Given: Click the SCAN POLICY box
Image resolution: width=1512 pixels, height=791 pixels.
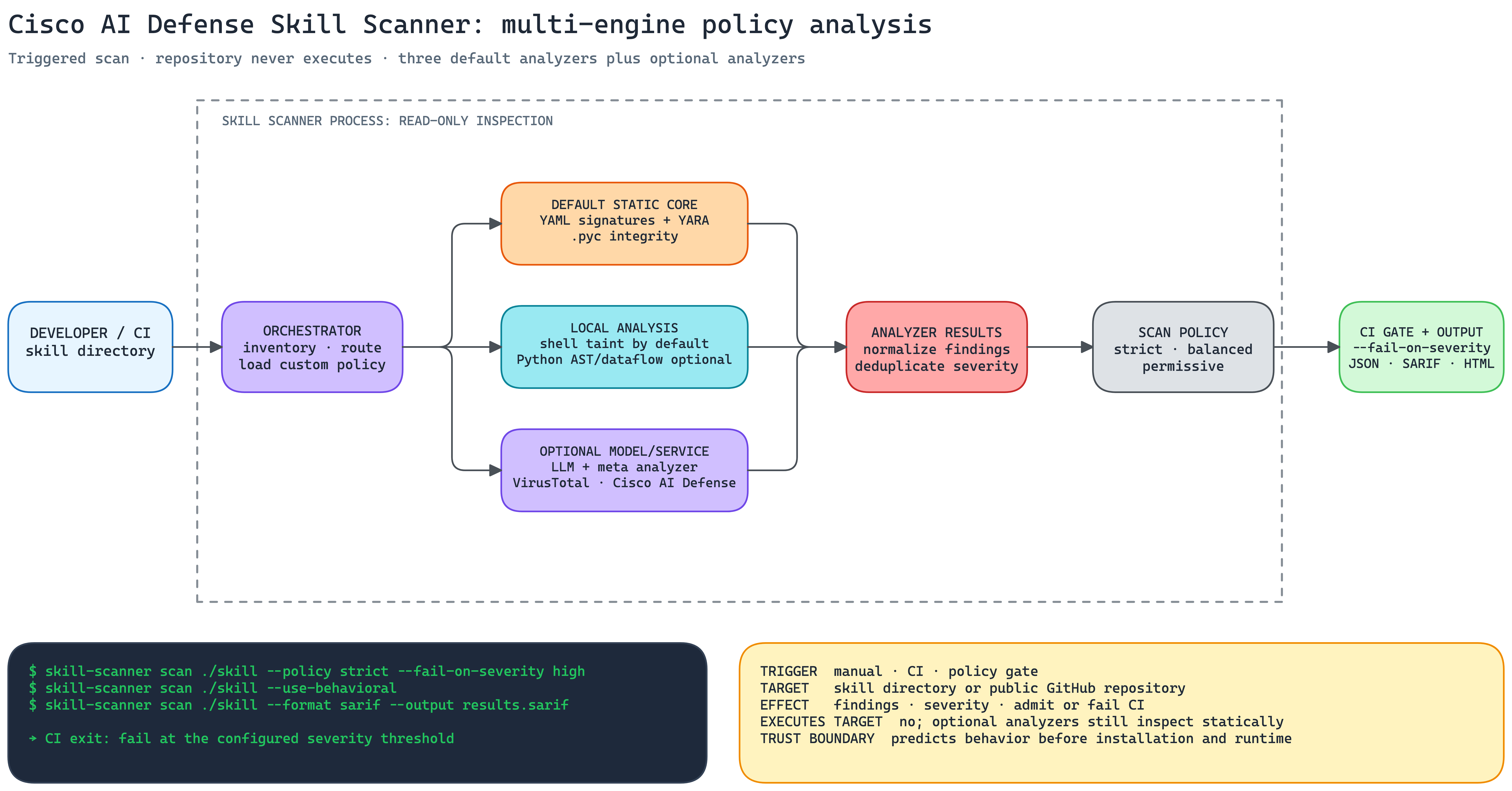Looking at the screenshot, I should [x=1183, y=347].
